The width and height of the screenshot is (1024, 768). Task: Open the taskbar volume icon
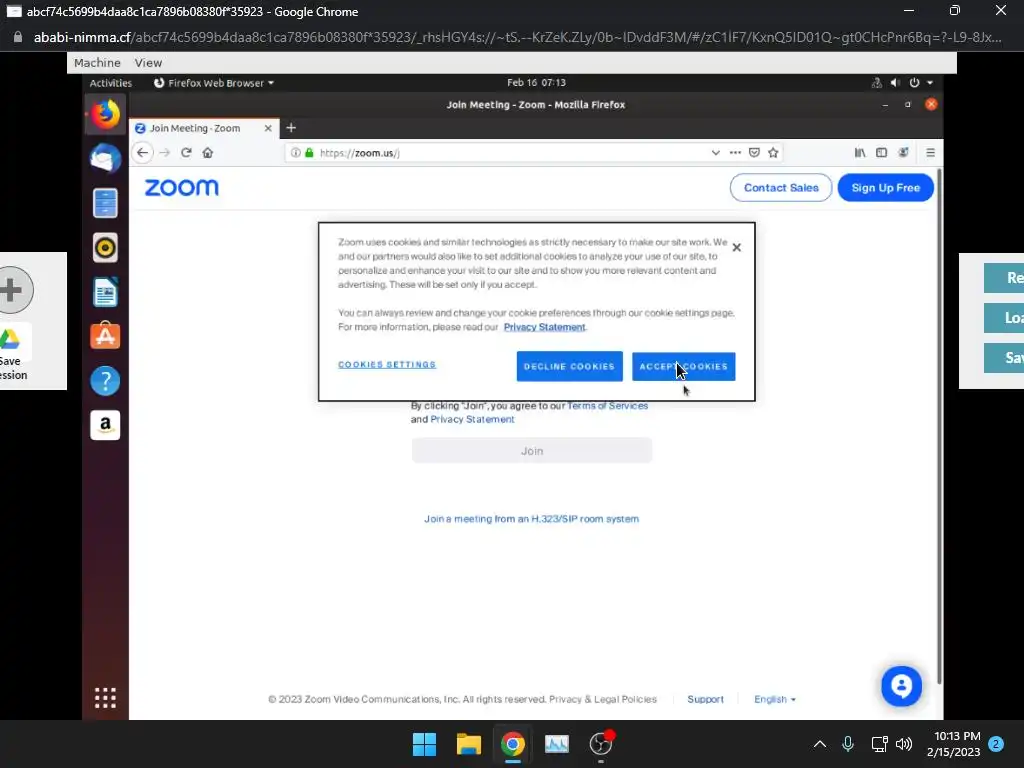click(904, 744)
